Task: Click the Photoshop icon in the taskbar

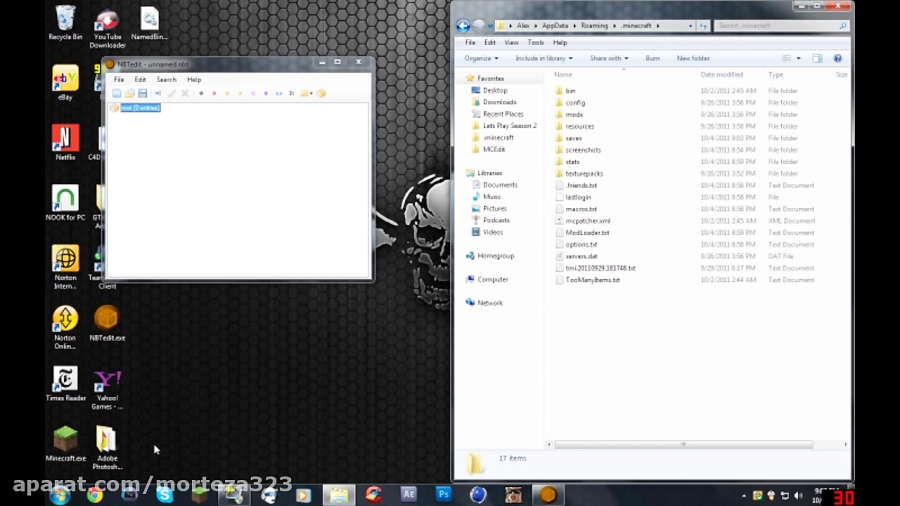Action: click(x=443, y=494)
